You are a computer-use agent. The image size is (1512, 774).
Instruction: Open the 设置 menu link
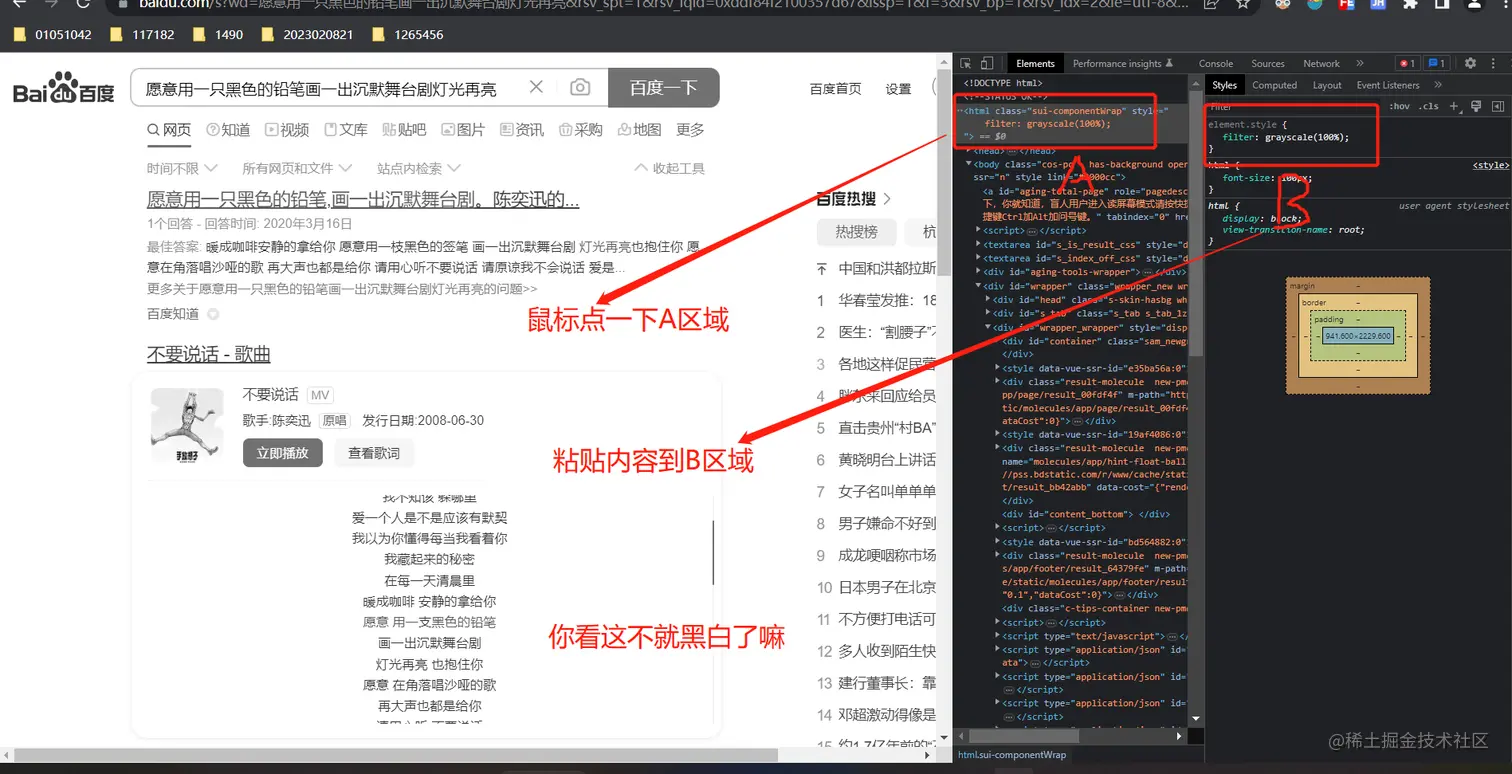pos(898,88)
